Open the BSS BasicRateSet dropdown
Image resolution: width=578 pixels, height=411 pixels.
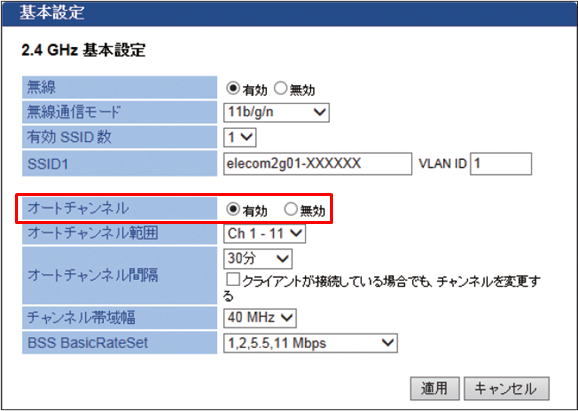[310, 343]
